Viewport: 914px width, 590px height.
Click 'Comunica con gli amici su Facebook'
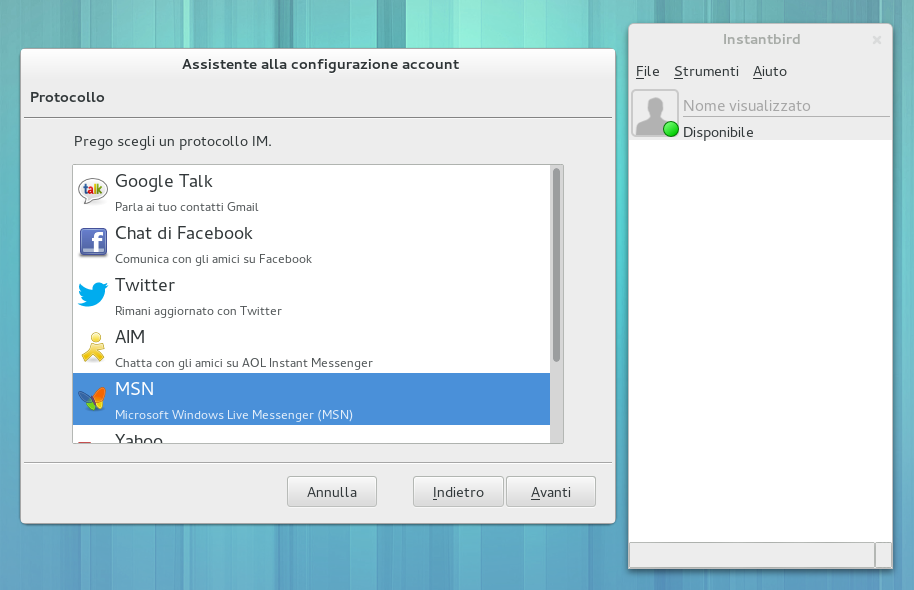[x=213, y=259]
